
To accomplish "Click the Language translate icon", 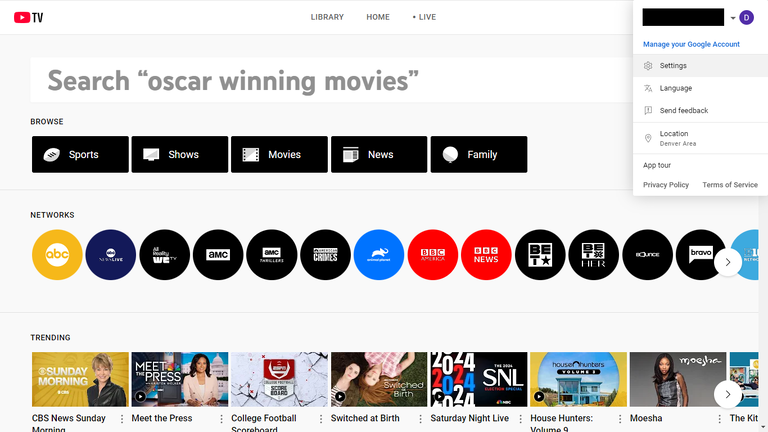I will tap(648, 88).
